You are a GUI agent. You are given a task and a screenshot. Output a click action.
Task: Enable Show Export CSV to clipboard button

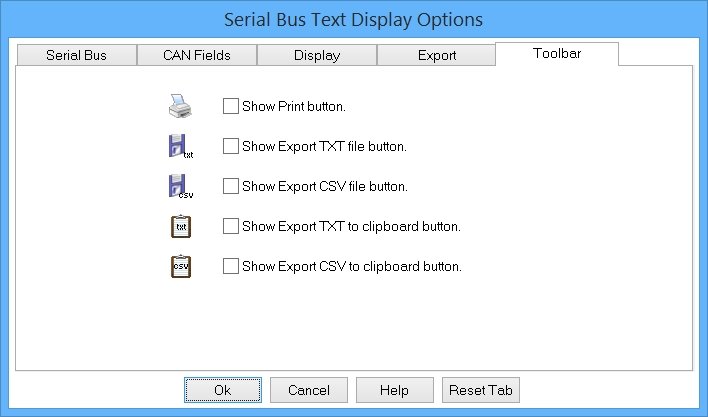tap(231, 266)
